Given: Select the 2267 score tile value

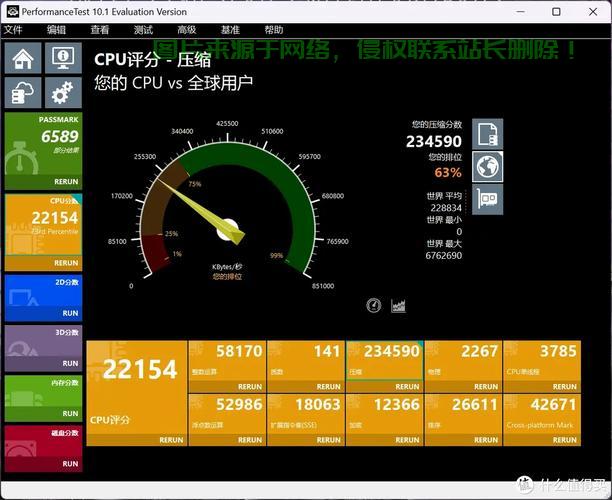Looking at the screenshot, I should (x=479, y=351).
